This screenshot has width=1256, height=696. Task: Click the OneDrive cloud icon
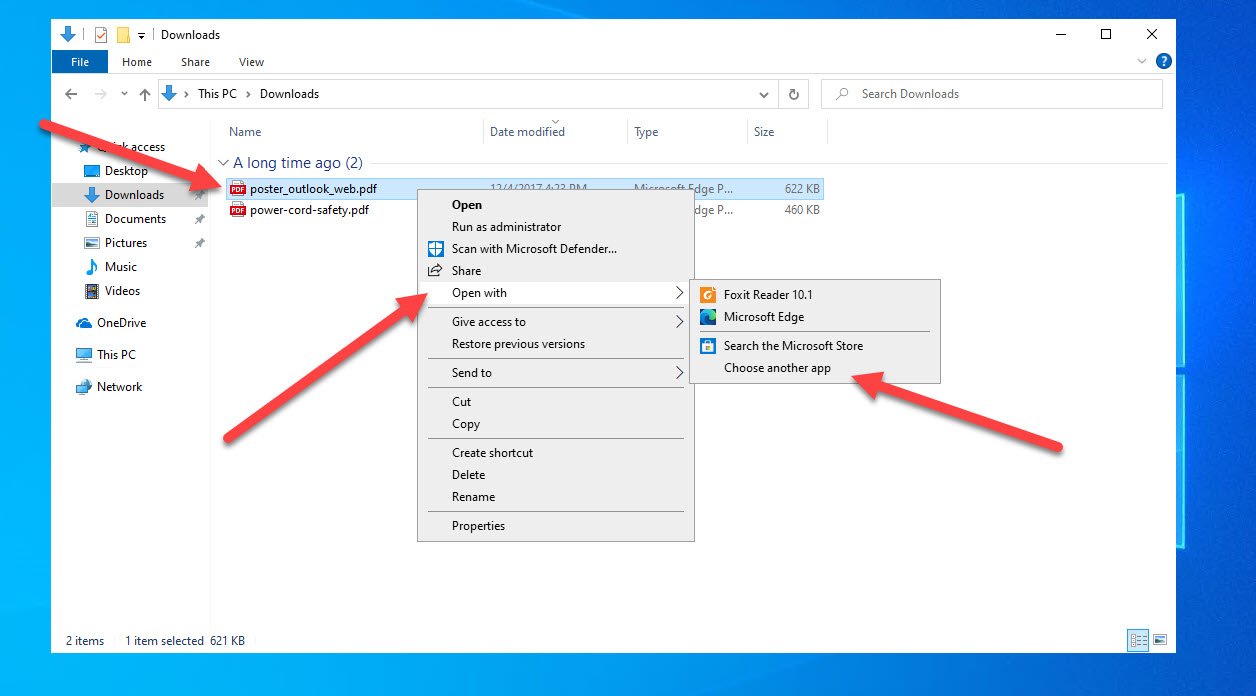click(84, 323)
